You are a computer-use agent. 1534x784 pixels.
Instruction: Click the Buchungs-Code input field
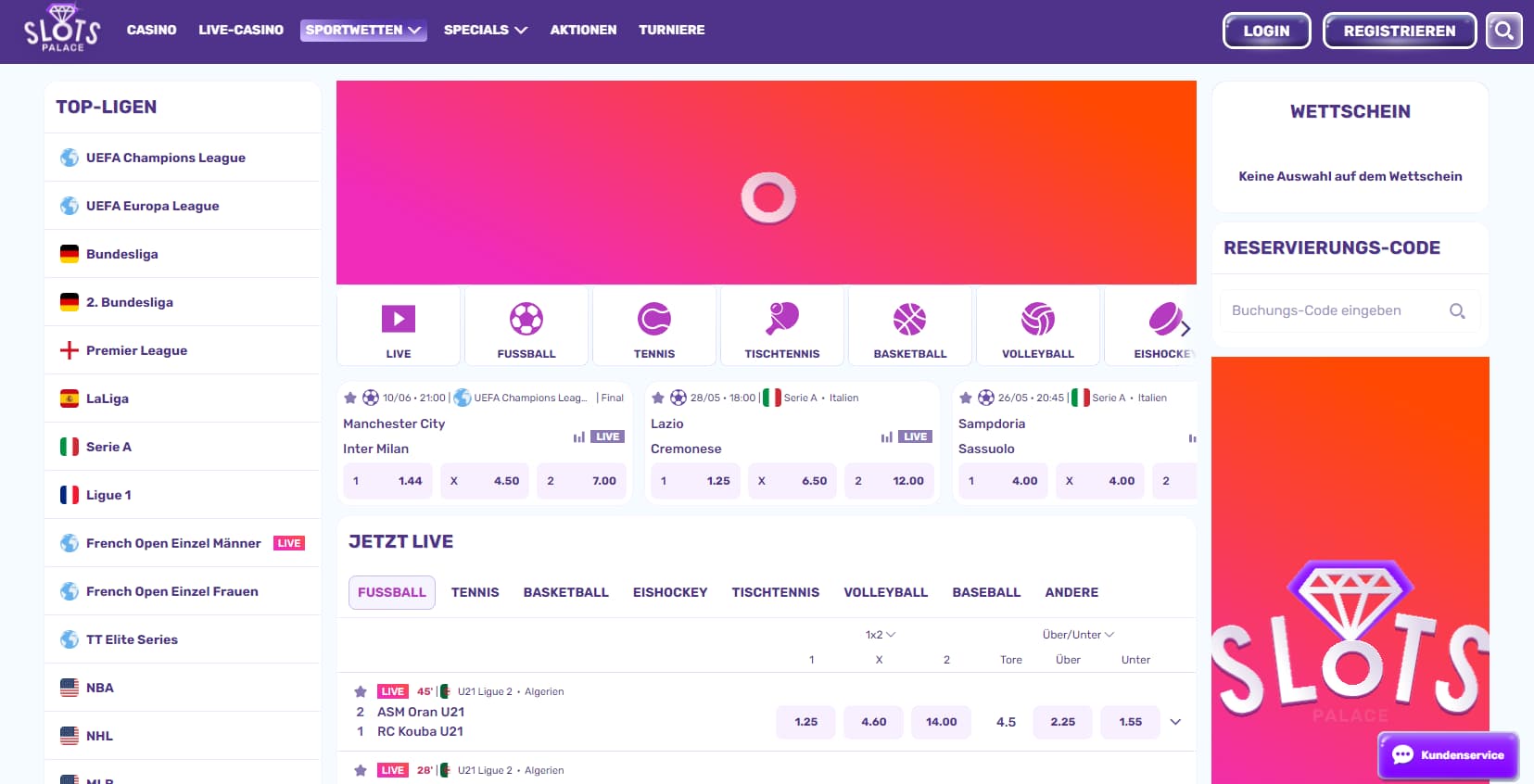(1335, 310)
